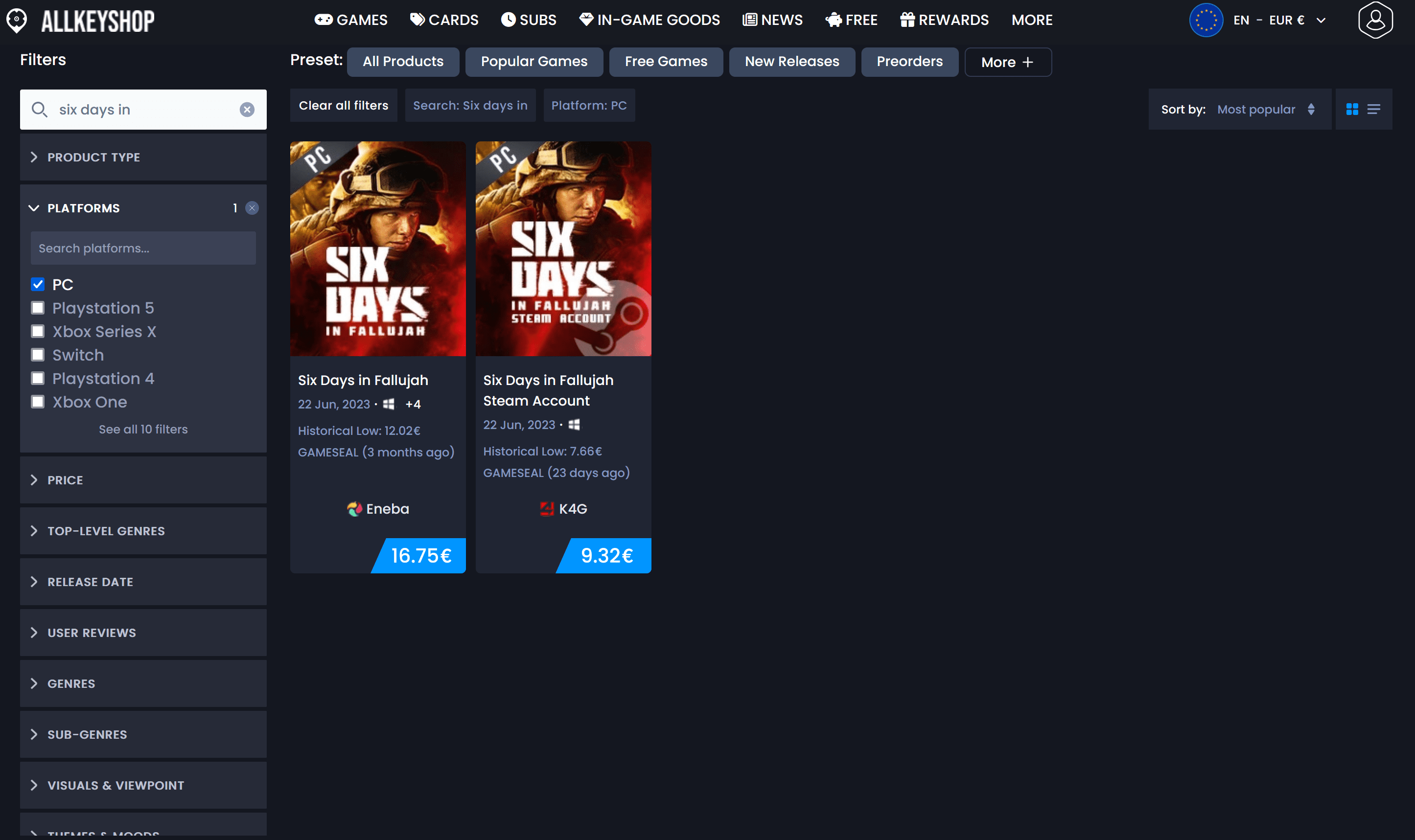Enable the Switch platform filter
Viewport: 1415px width, 840px height.
click(38, 355)
